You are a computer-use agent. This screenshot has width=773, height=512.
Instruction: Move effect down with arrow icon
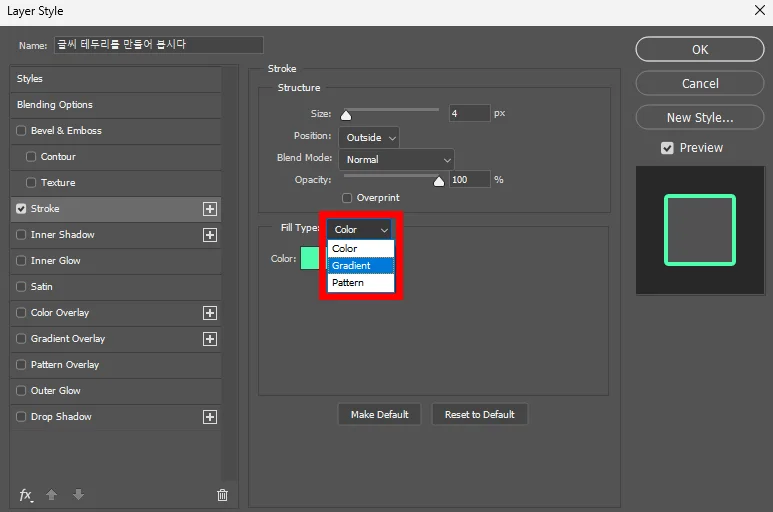click(x=78, y=494)
